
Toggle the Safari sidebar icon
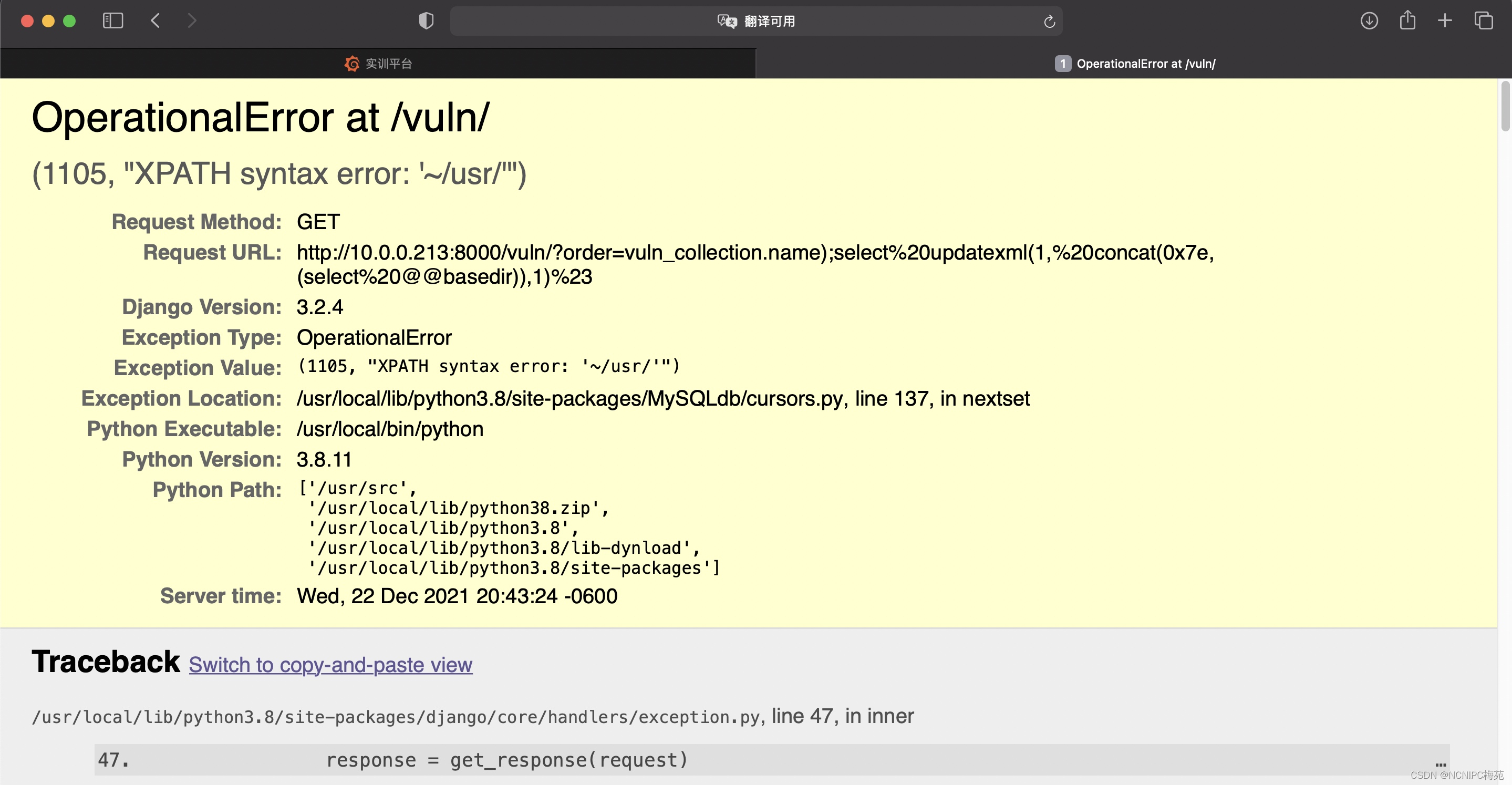[x=113, y=21]
